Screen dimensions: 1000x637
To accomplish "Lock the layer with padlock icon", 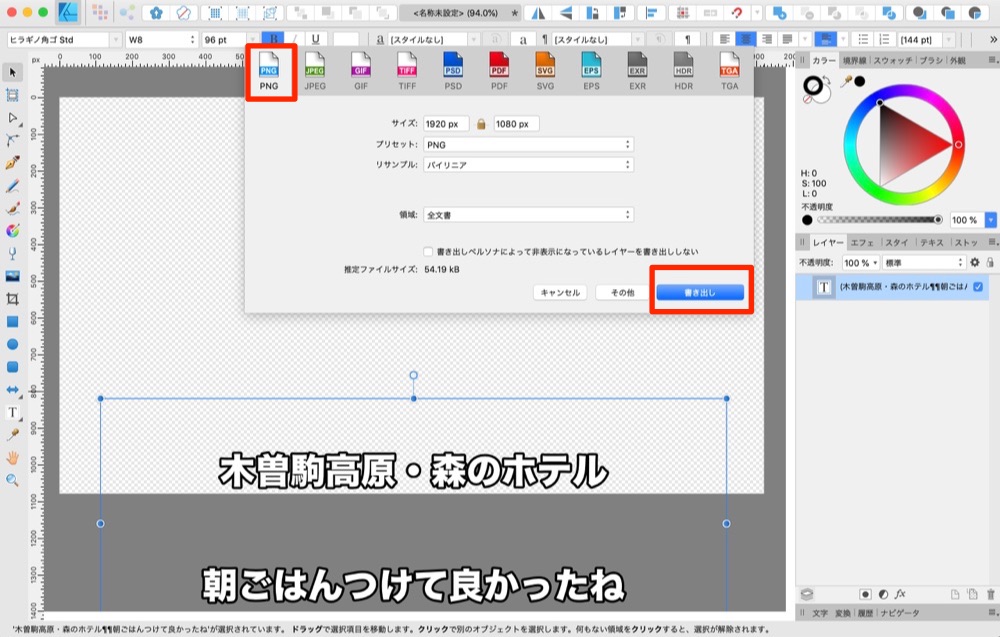I will coord(990,262).
